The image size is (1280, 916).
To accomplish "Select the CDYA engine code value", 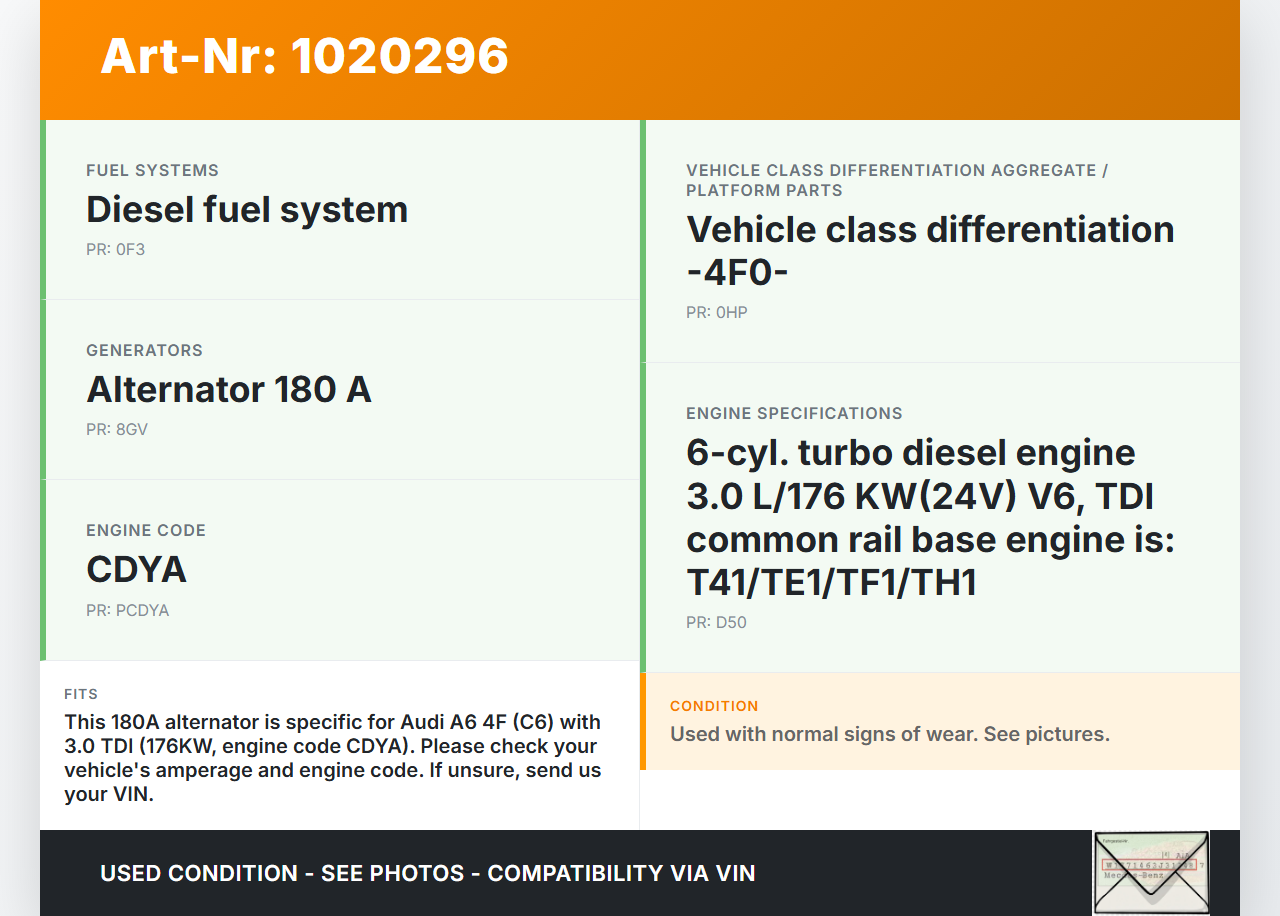I will coord(136,570).
